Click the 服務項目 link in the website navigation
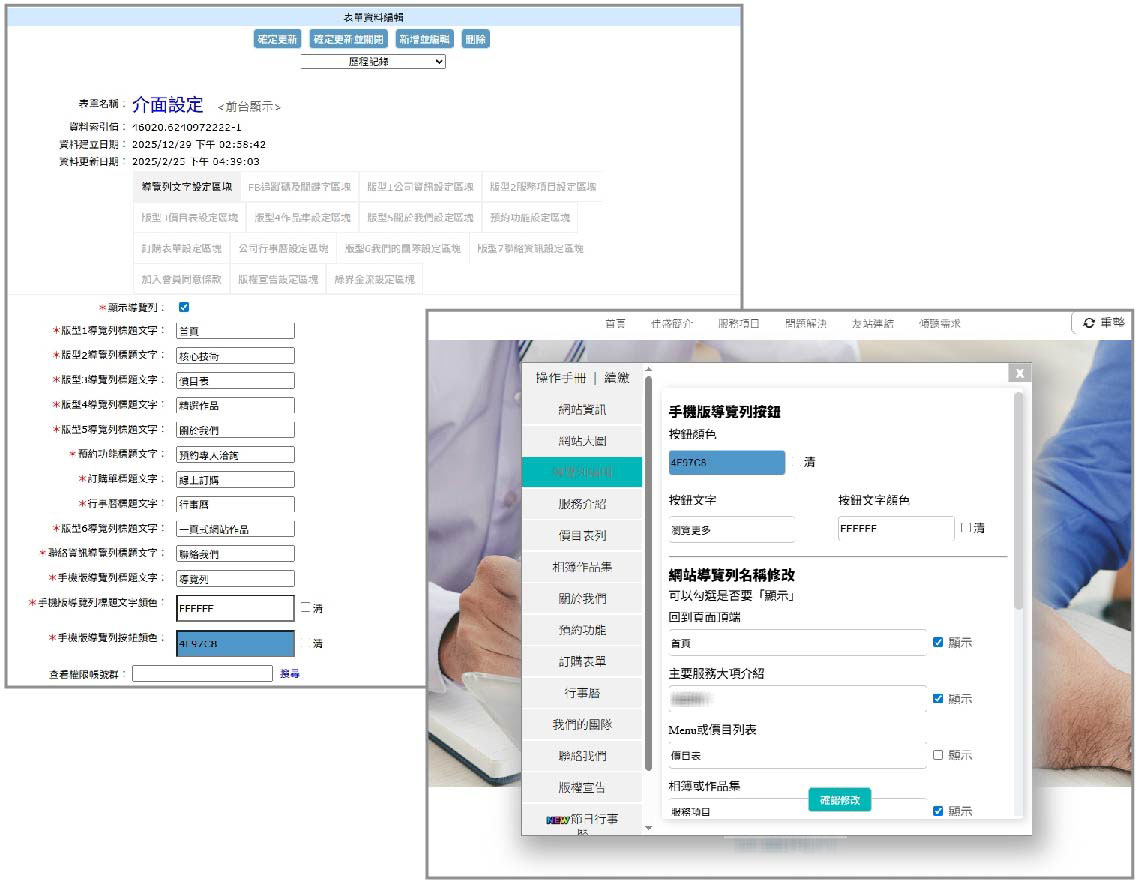Screen dimensions: 1141x886 point(739,323)
